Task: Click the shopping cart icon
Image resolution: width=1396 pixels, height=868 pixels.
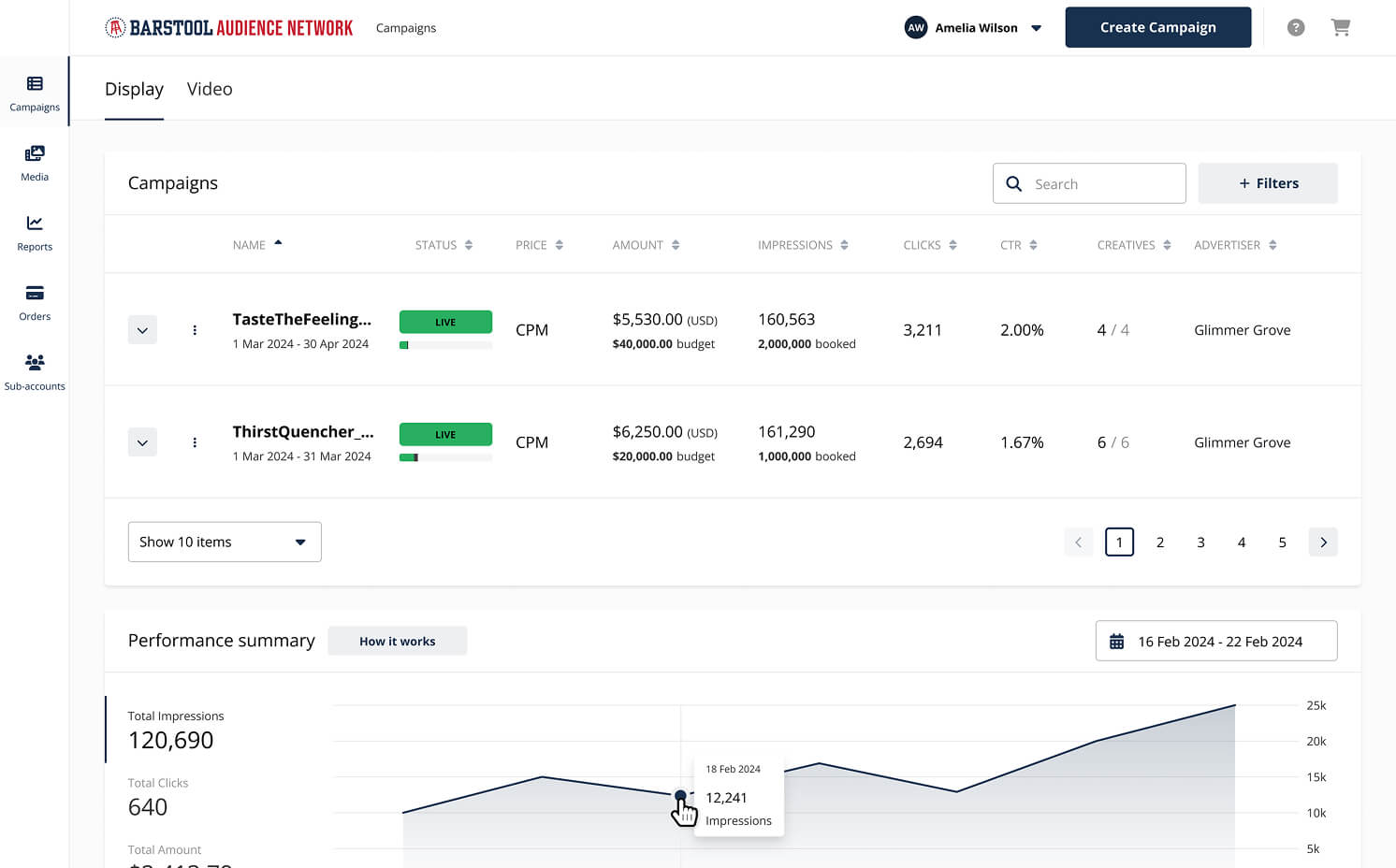Action: point(1341,27)
